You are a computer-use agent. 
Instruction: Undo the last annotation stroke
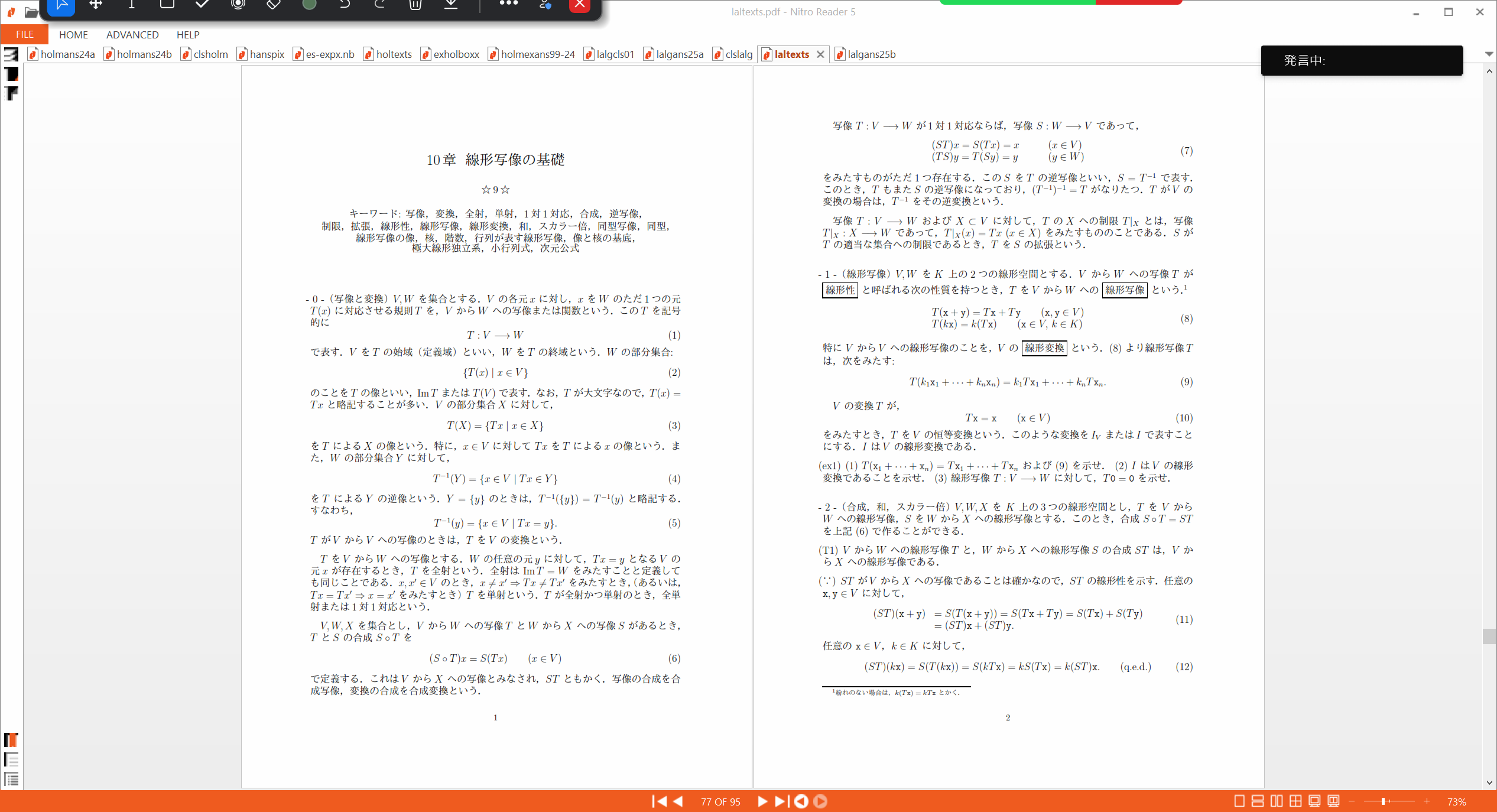pos(345,5)
